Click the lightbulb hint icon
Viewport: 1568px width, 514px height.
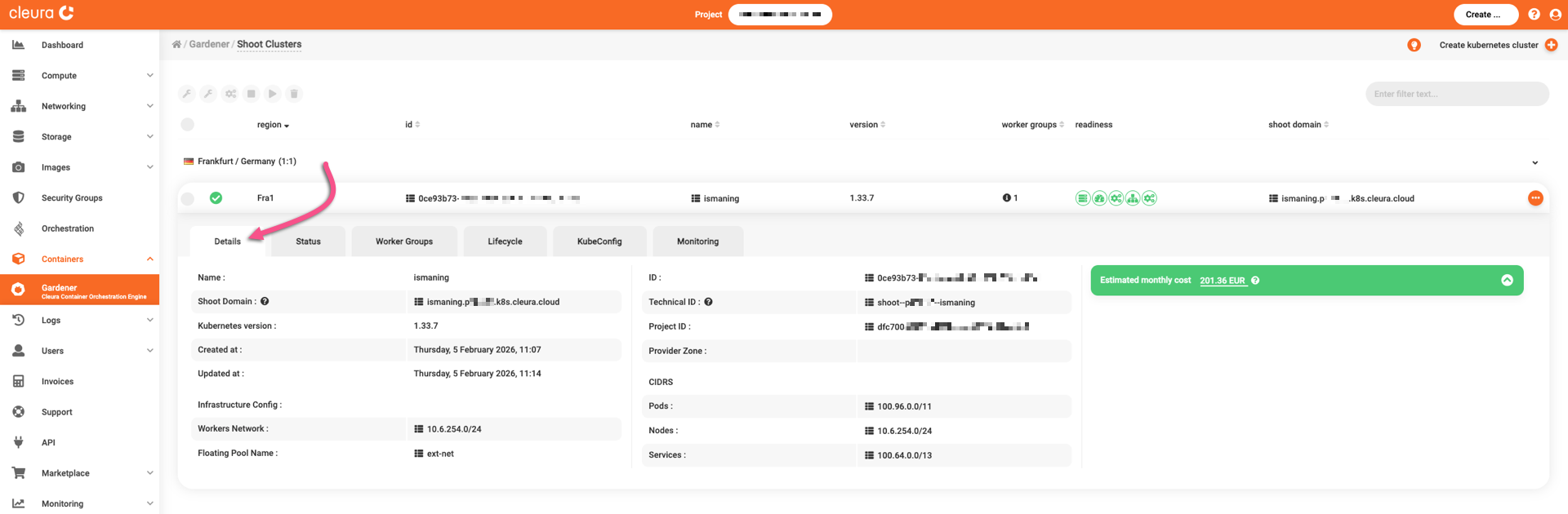[x=1414, y=45]
